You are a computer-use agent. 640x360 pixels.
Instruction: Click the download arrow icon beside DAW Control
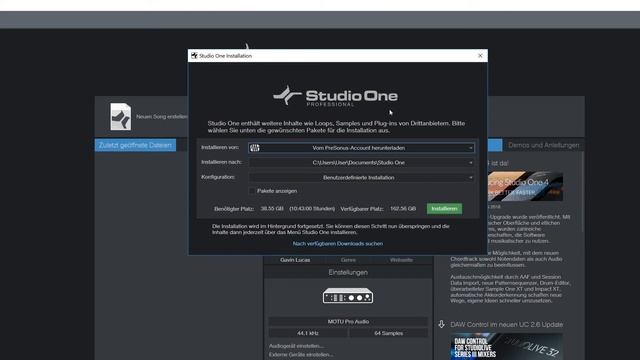pos(441,324)
